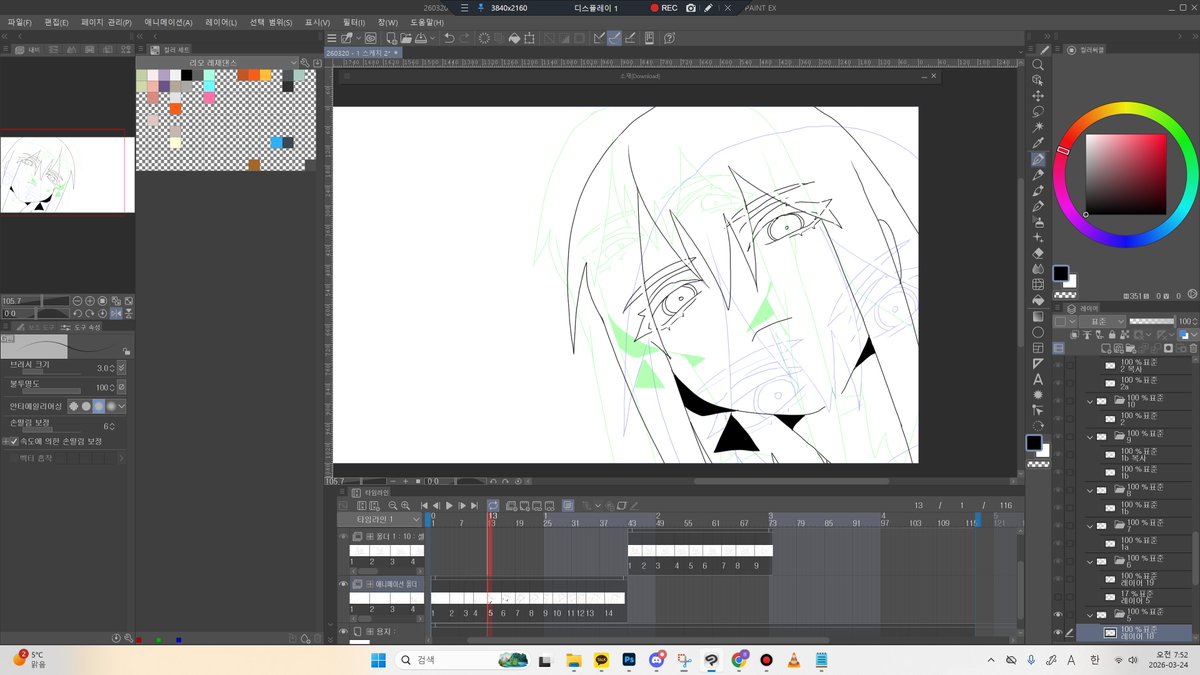Select the Blend tool
The image size is (1200, 675).
(1038, 269)
